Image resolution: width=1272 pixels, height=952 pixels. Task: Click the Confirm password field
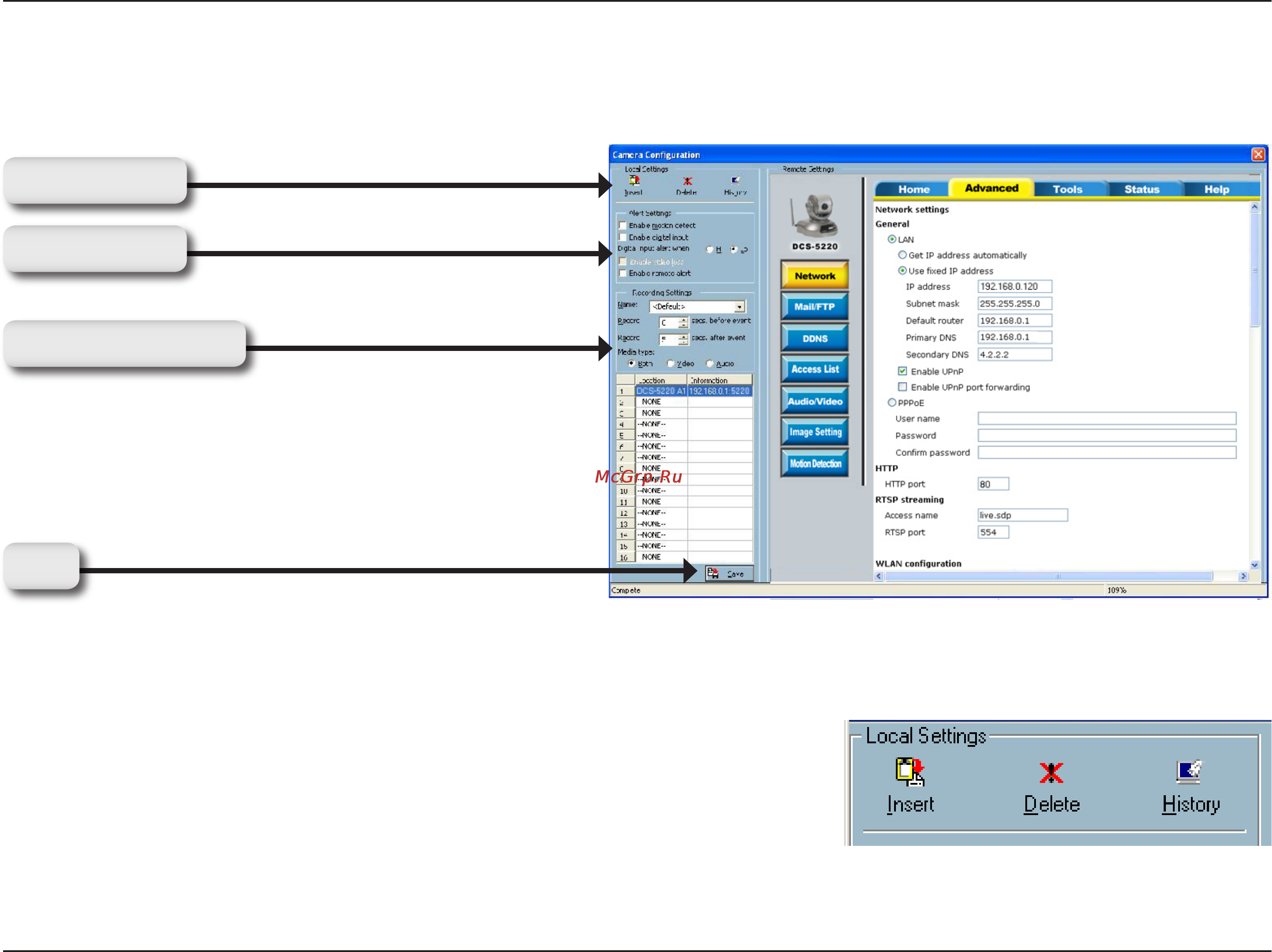point(1106,452)
